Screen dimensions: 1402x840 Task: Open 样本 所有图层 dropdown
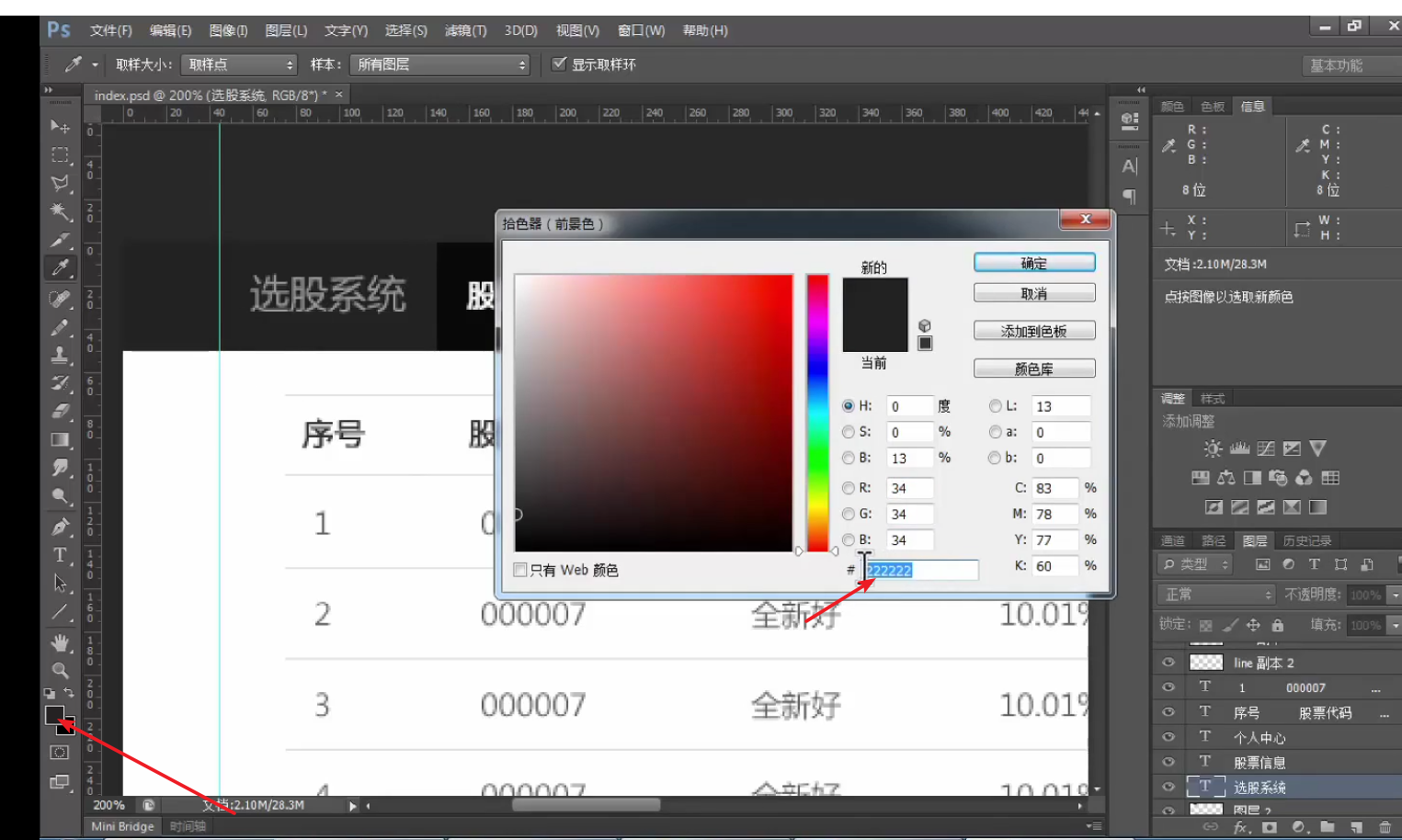coord(440,64)
